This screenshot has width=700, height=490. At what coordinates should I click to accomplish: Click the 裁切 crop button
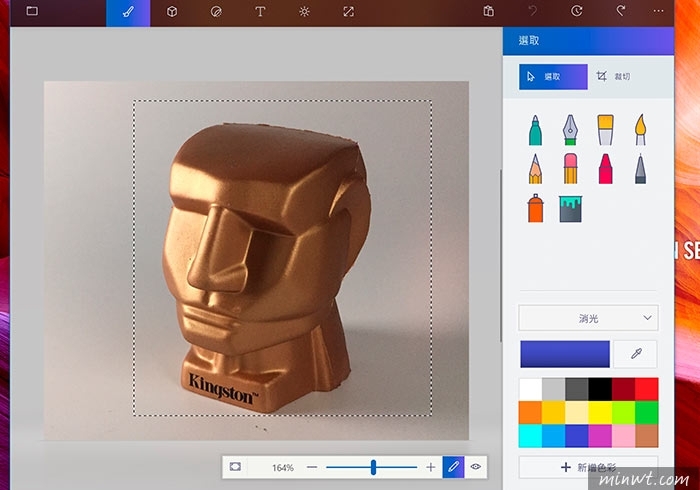click(x=613, y=77)
